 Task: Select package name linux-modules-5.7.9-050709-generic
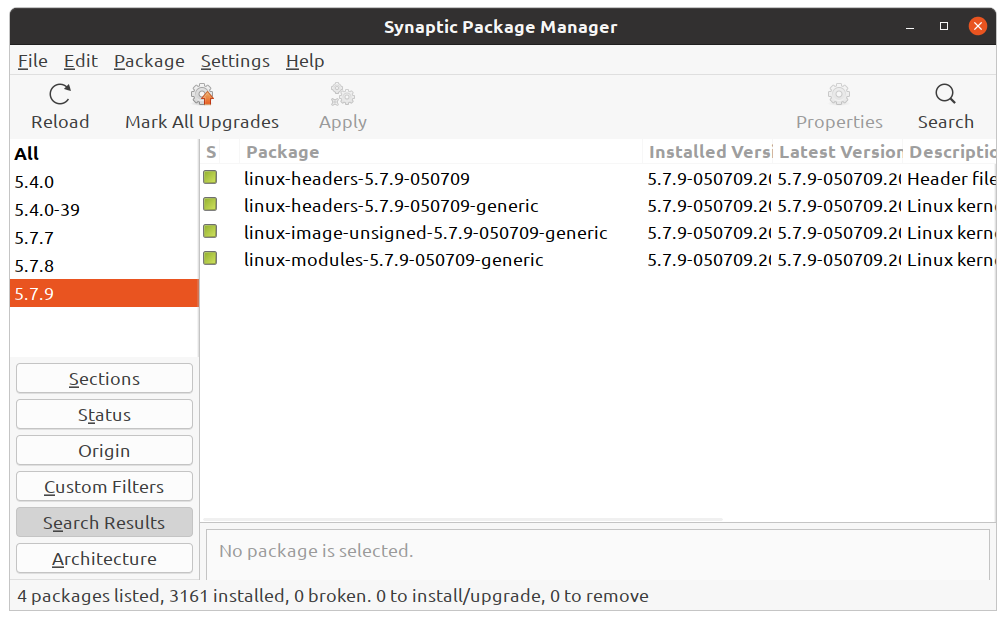point(393,259)
